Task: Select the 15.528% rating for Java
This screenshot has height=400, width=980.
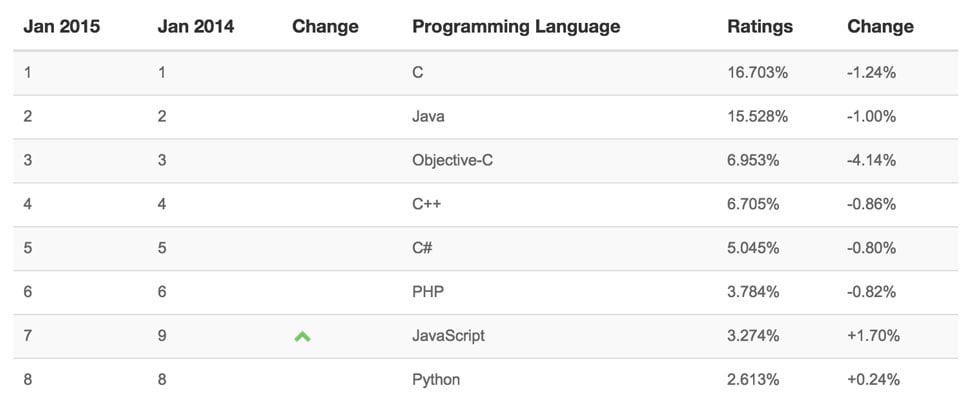Action: point(758,116)
